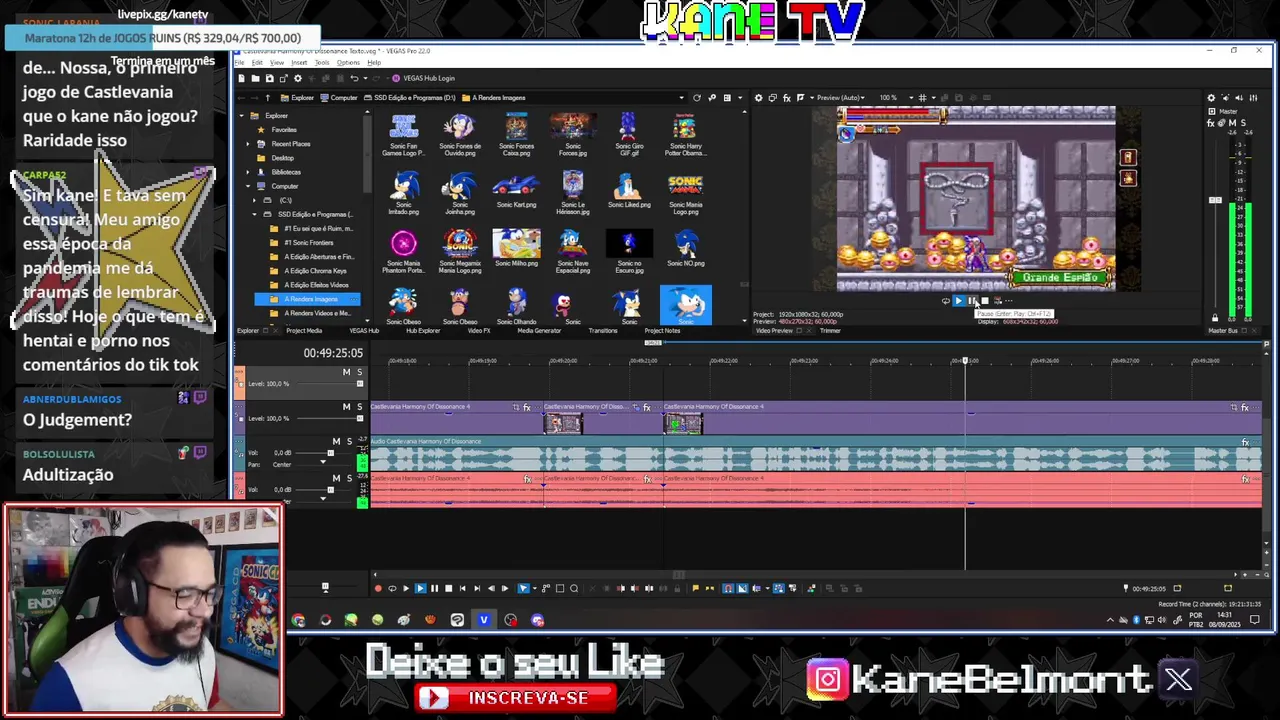Viewport: 1280px width, 720px height.
Task: Open the Insert menu
Action: point(299,62)
